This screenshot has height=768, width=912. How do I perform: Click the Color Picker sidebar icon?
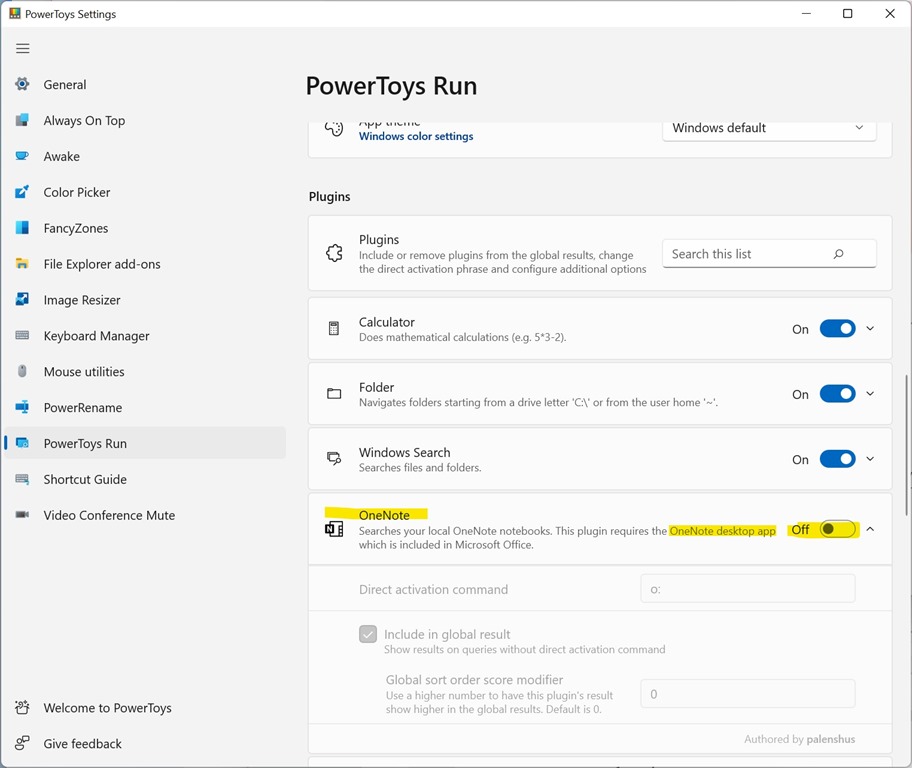(22, 192)
